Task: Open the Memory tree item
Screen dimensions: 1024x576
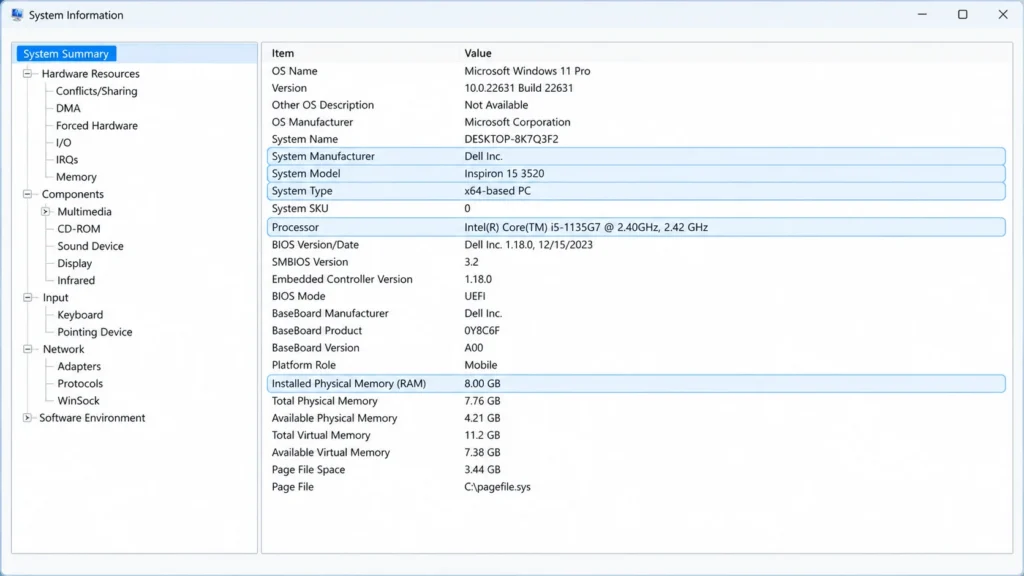Action: (x=76, y=177)
